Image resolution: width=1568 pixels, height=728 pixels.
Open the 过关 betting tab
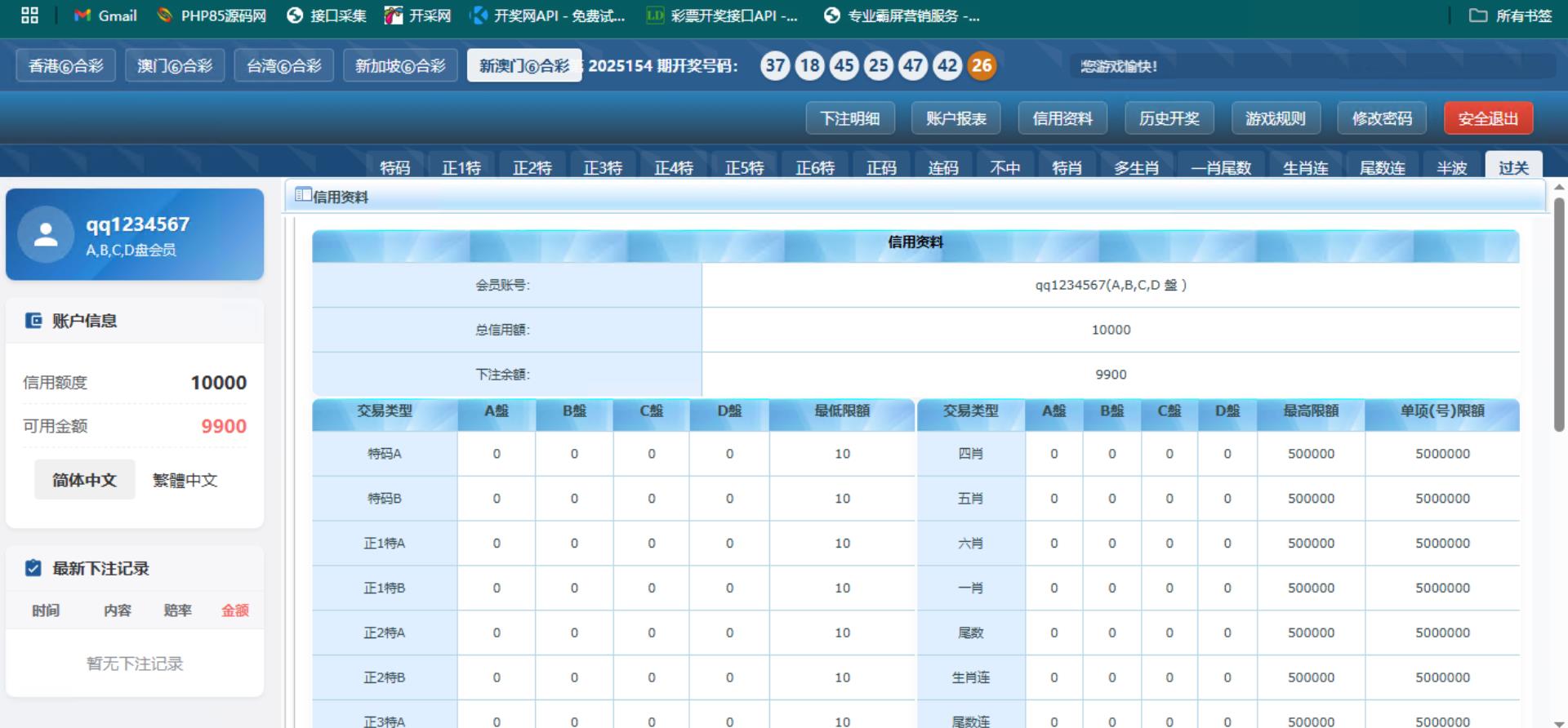(1513, 166)
